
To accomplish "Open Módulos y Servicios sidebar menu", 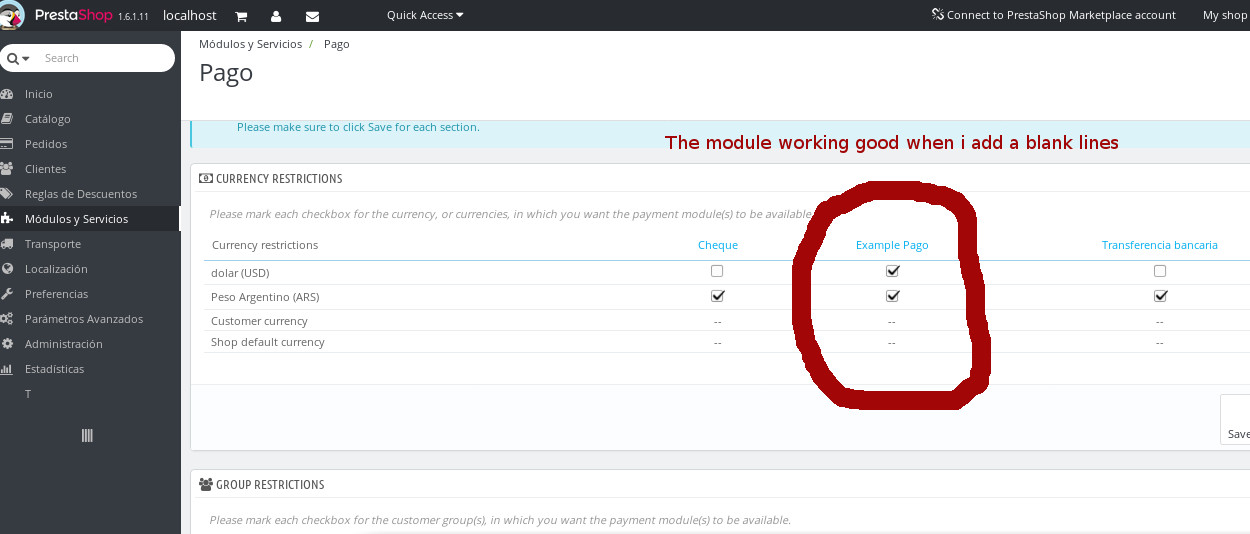I will [x=76, y=219].
